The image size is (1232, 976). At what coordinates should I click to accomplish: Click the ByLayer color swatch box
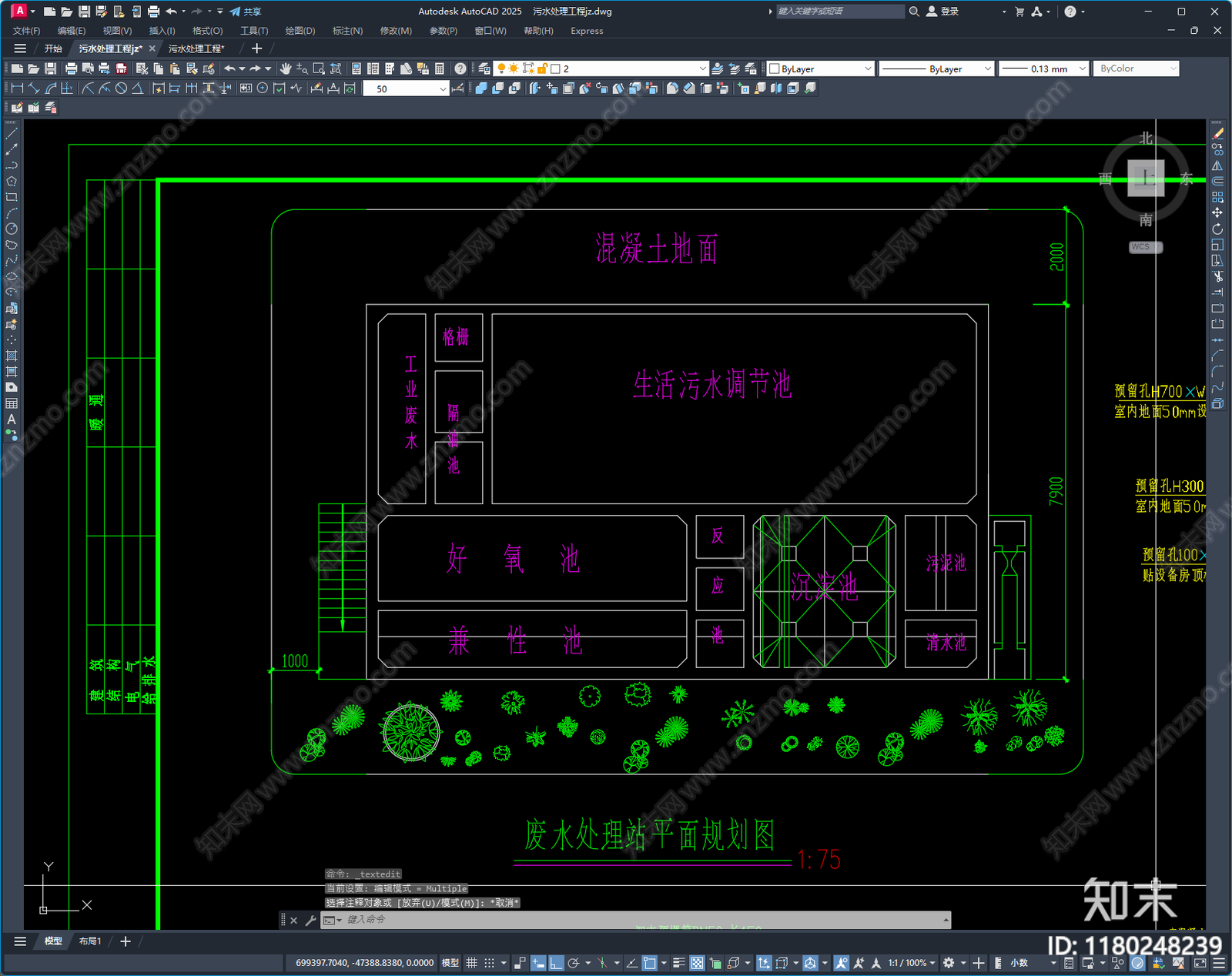coord(775,69)
